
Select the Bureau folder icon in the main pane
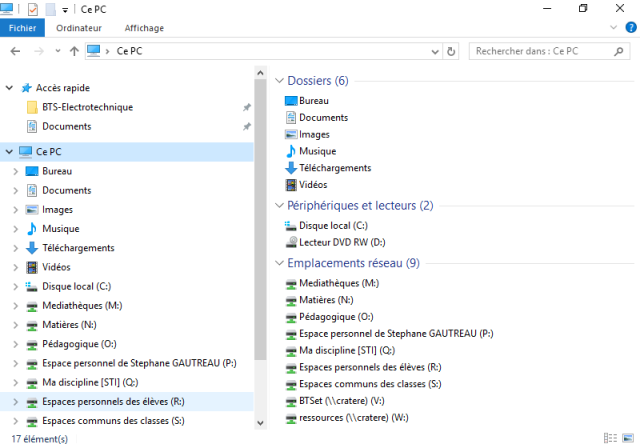click(x=291, y=101)
